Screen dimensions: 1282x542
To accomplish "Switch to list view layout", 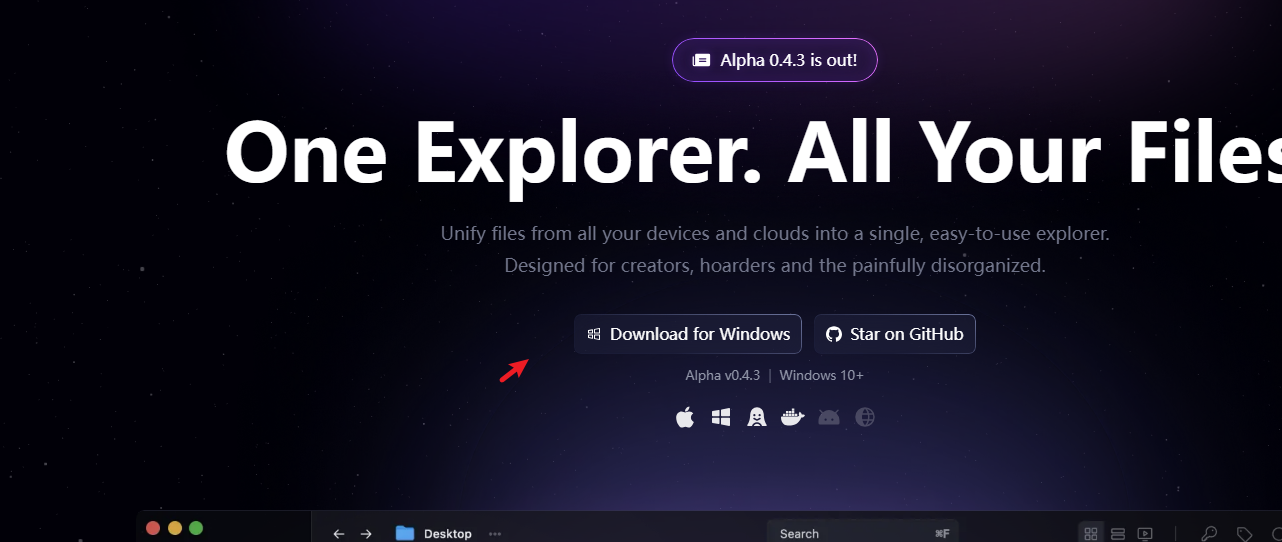I will pos(1119,534).
